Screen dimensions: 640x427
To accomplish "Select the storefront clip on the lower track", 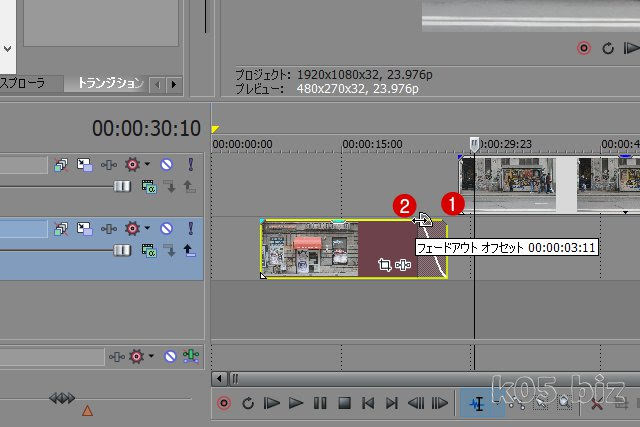I will [353, 249].
